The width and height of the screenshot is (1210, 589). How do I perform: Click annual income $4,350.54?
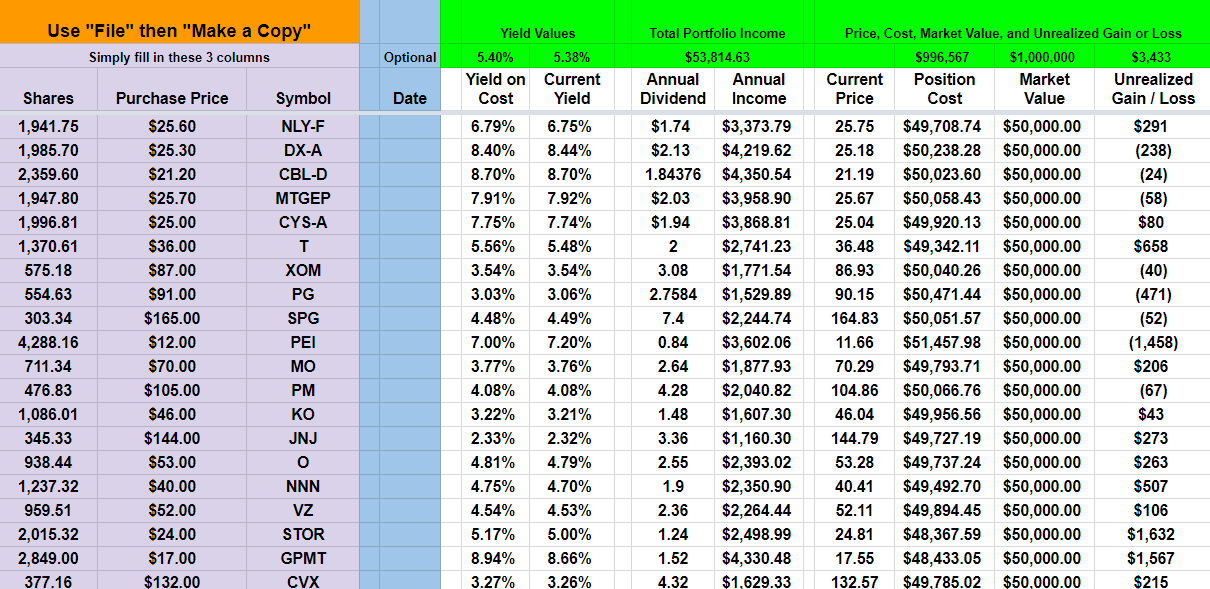click(758, 174)
